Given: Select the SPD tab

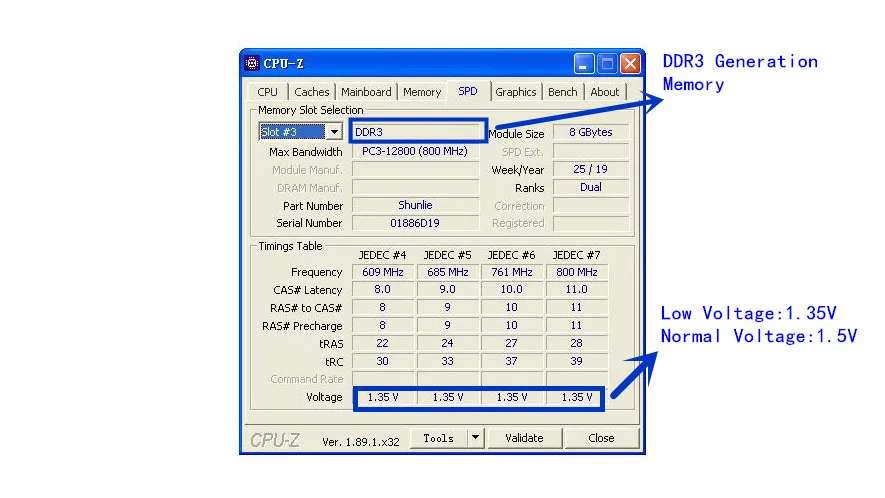Looking at the screenshot, I should click(x=468, y=91).
